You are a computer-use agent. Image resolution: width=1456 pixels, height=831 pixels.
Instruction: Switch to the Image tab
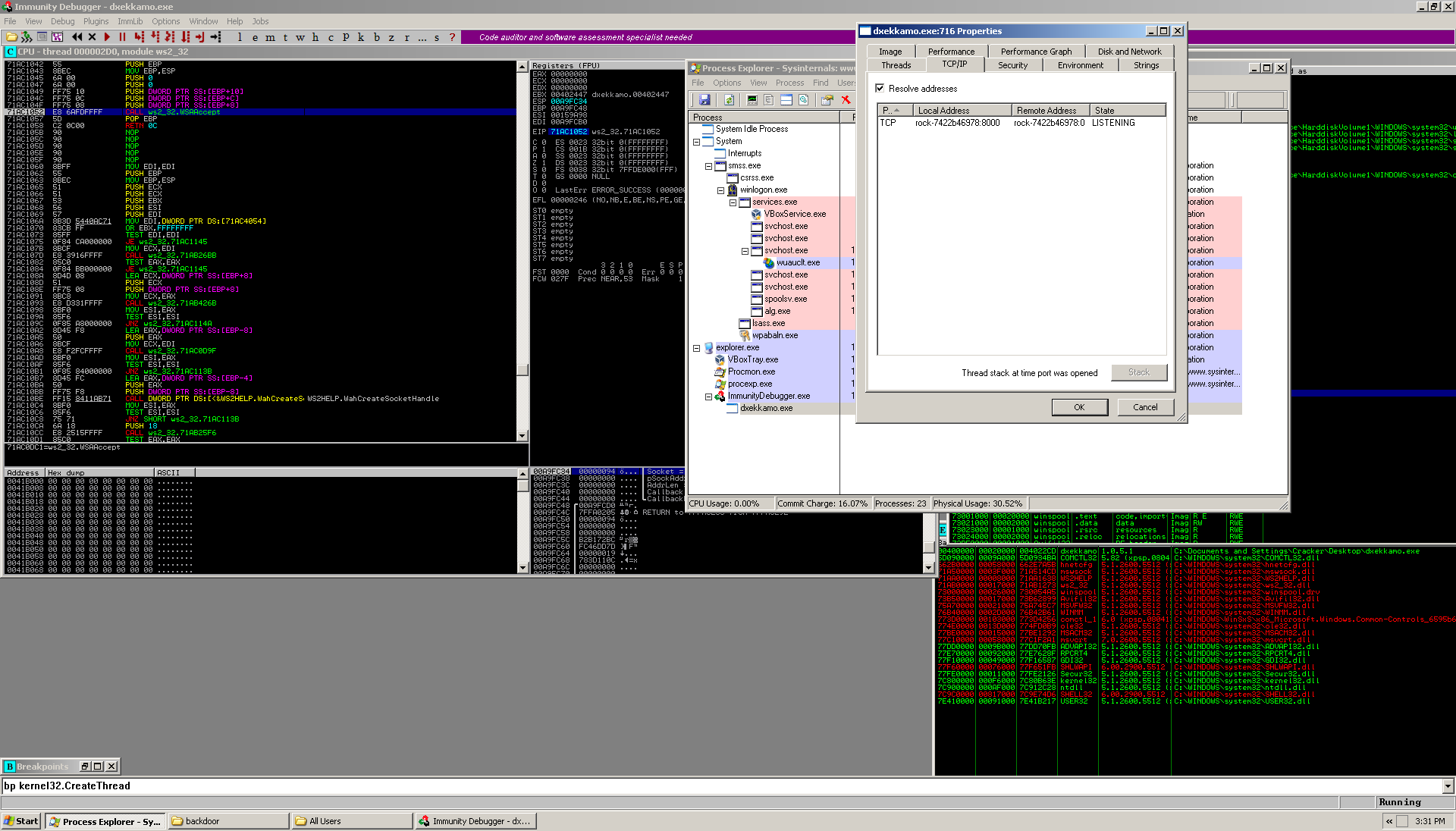coord(890,52)
